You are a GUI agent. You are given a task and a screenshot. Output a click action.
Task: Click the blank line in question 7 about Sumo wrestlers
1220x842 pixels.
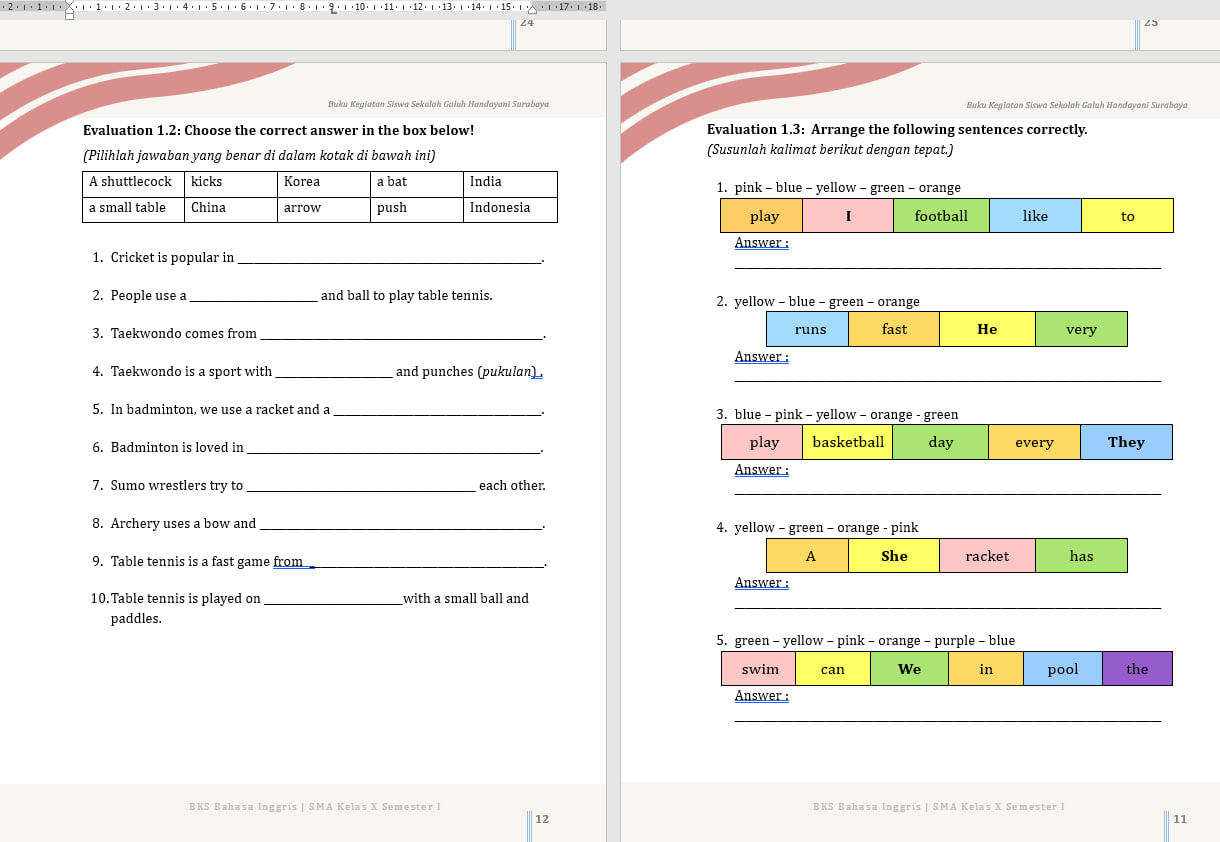coord(360,487)
